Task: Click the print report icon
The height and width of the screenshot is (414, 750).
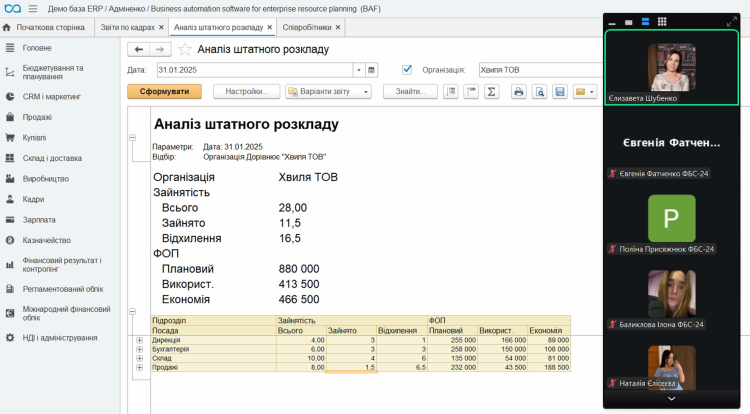Action: click(518, 92)
